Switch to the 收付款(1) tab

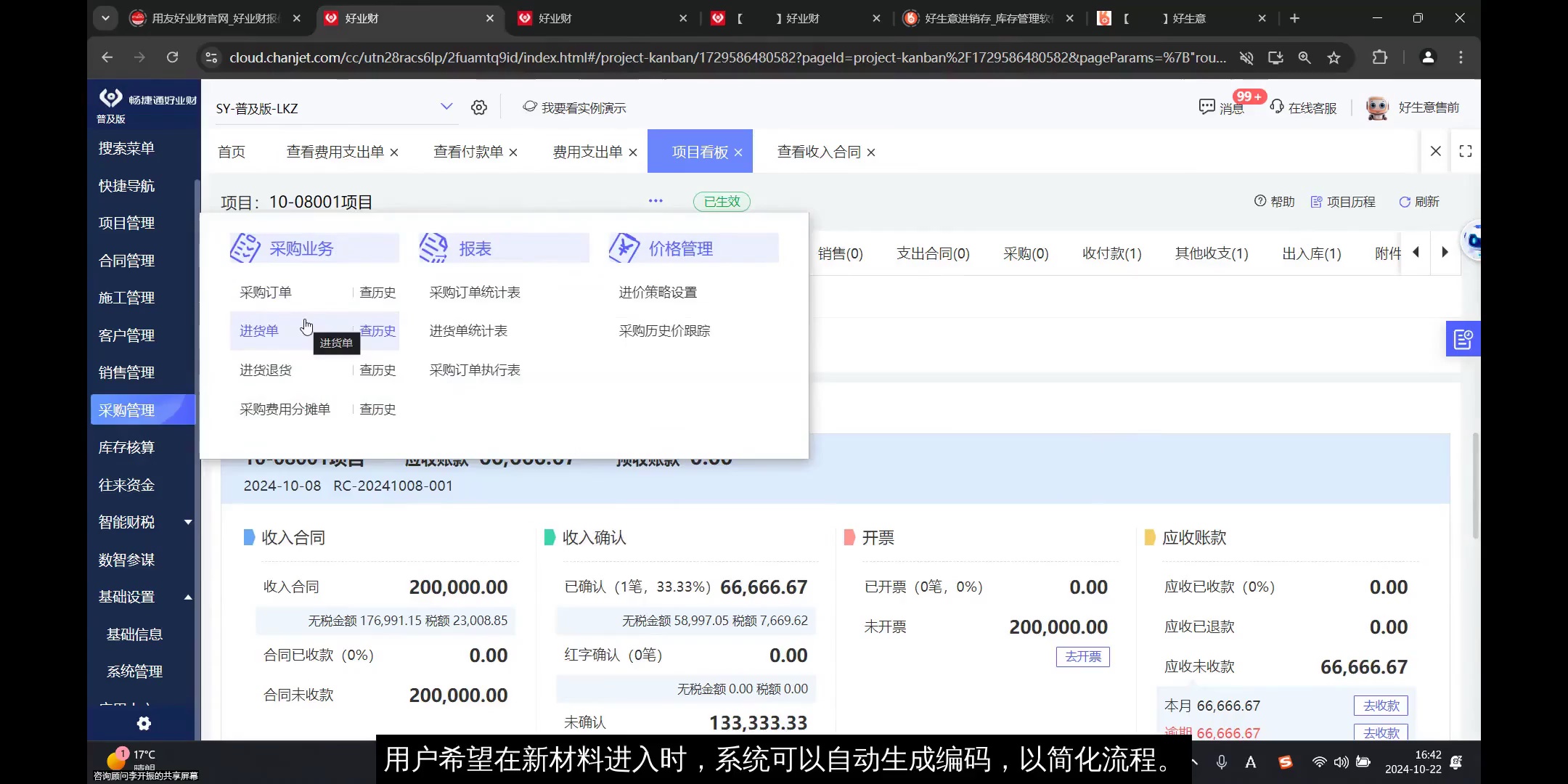tap(1110, 253)
